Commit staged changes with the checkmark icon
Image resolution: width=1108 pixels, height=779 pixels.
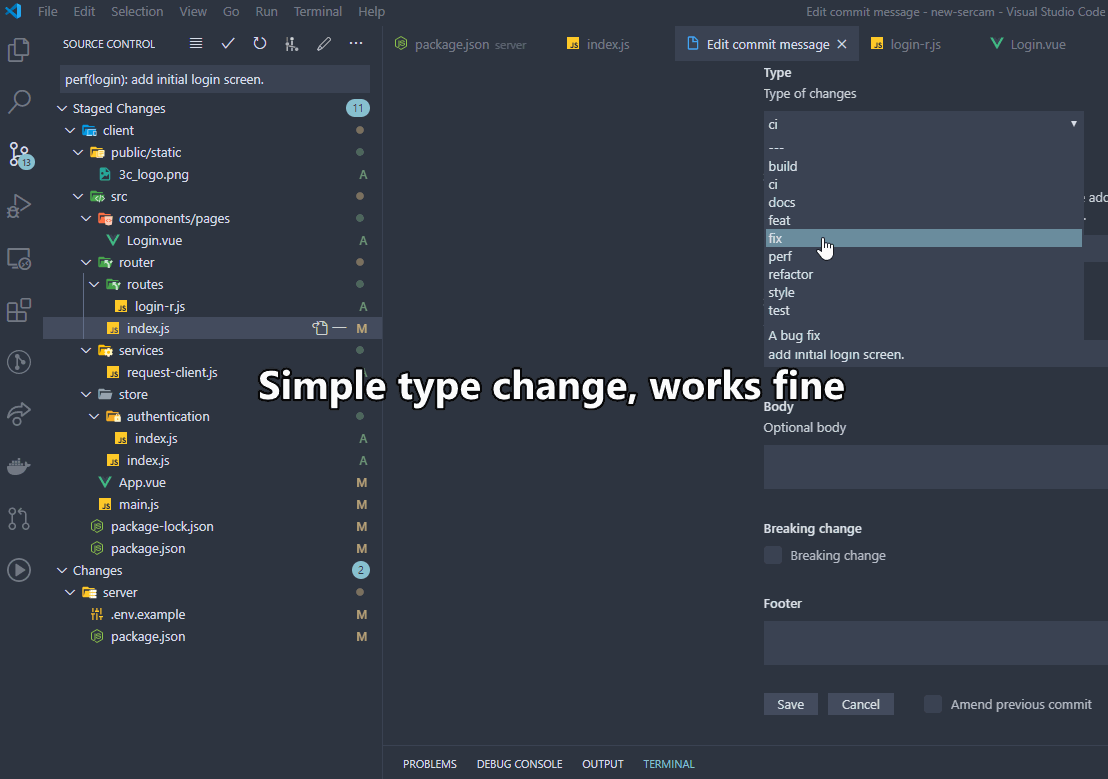click(x=228, y=43)
